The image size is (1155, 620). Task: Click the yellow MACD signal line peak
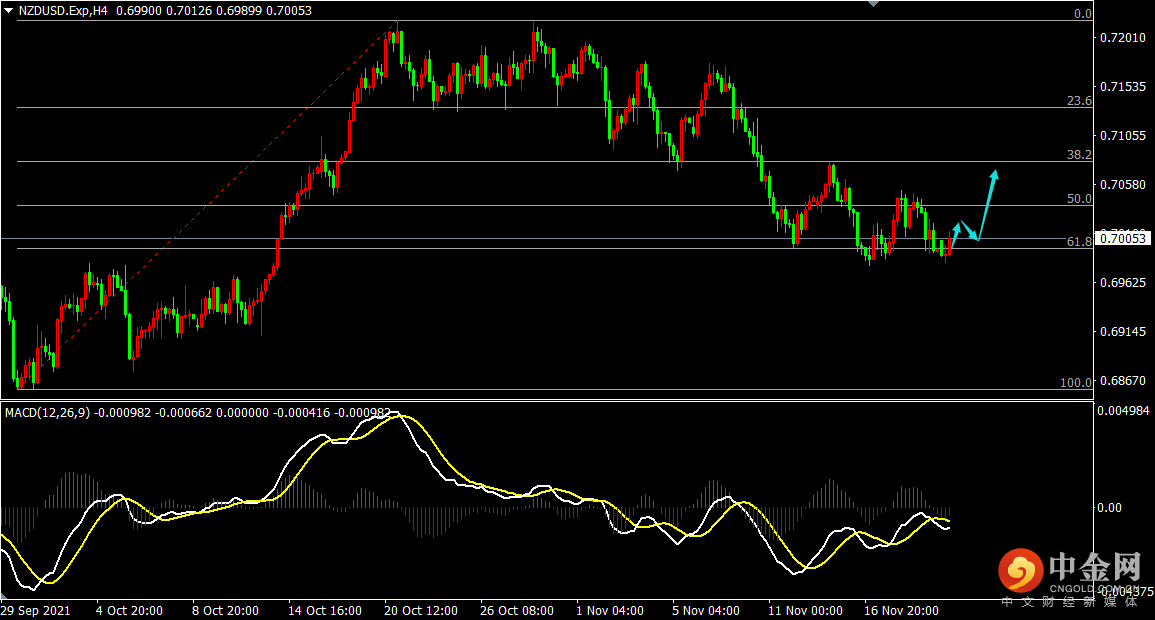pyautogui.click(x=397, y=415)
